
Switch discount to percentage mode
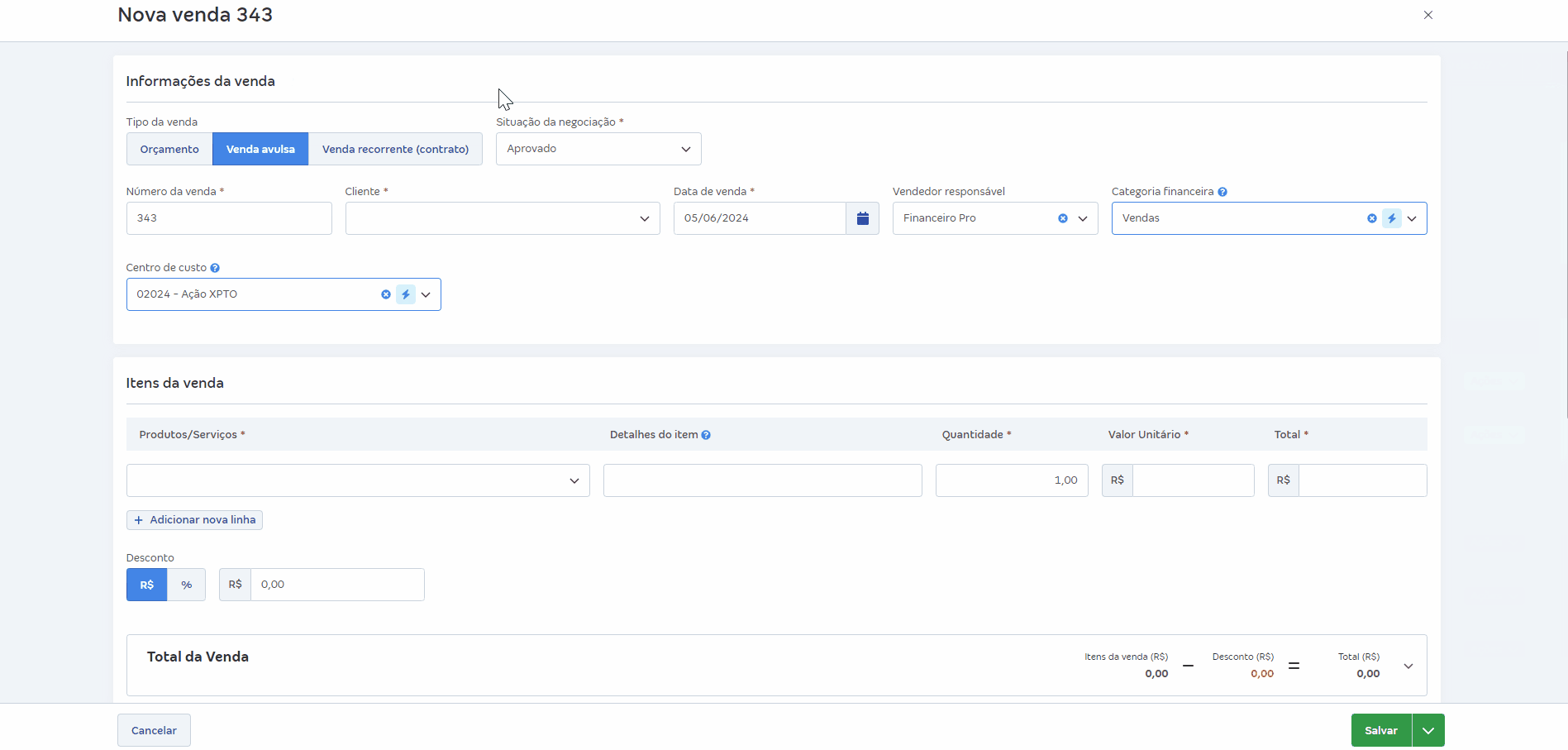click(x=187, y=585)
